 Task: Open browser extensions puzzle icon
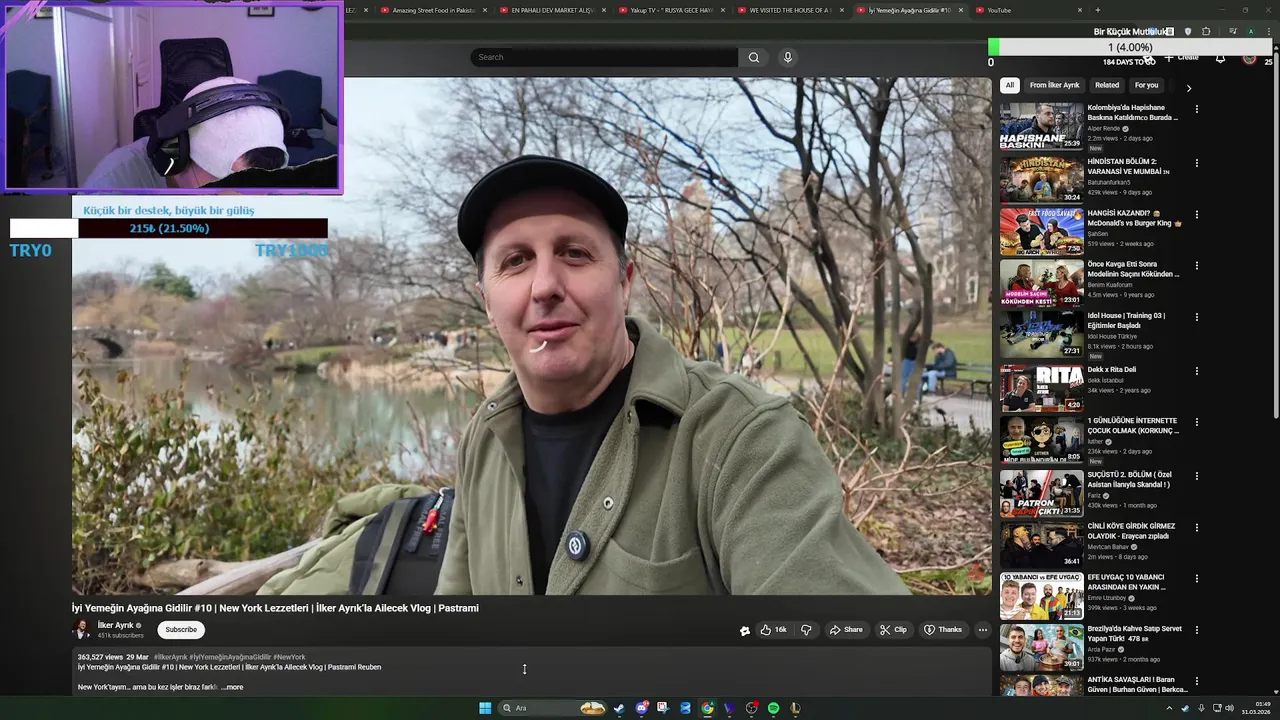point(1206,32)
